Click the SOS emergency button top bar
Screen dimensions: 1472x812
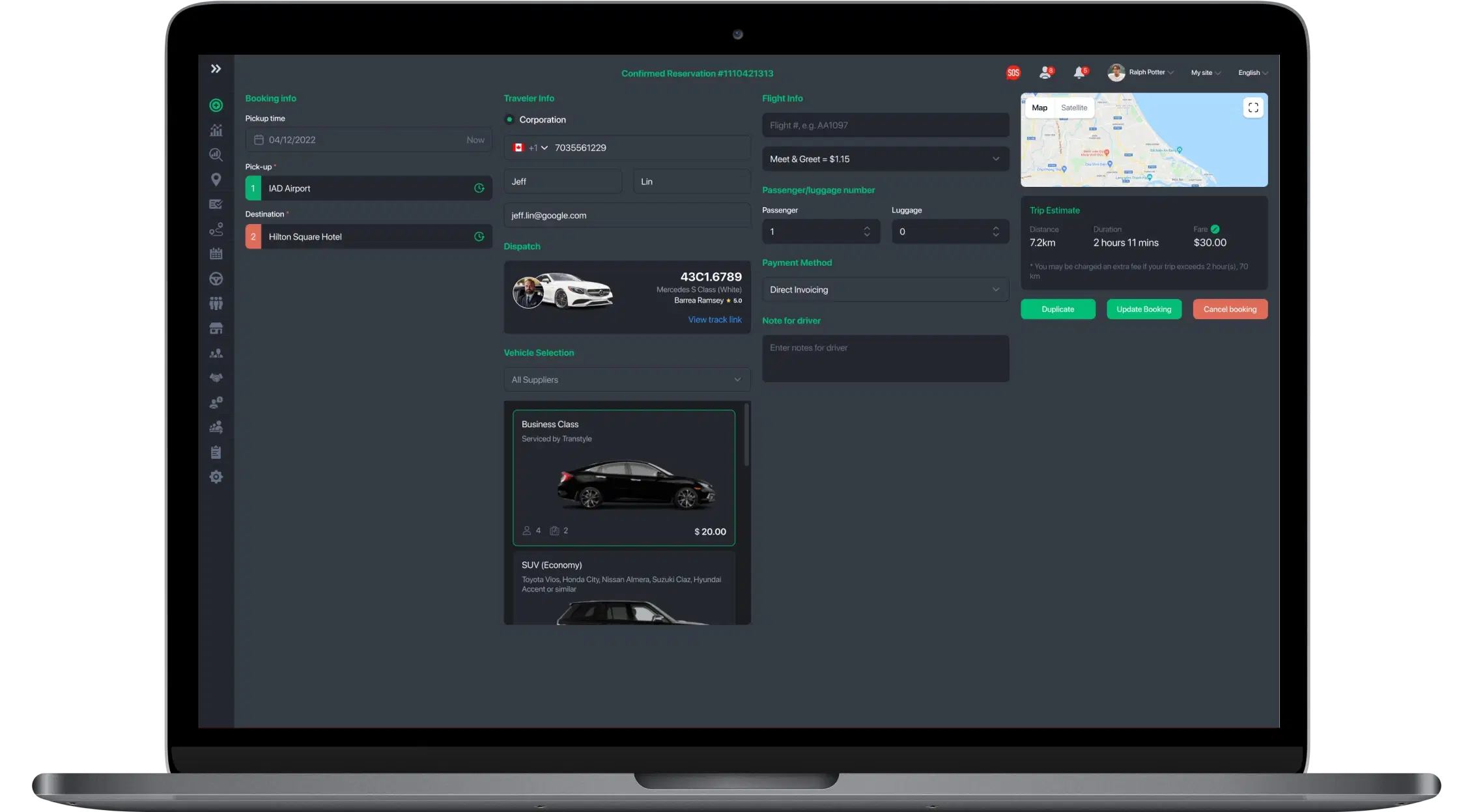[x=1013, y=72]
